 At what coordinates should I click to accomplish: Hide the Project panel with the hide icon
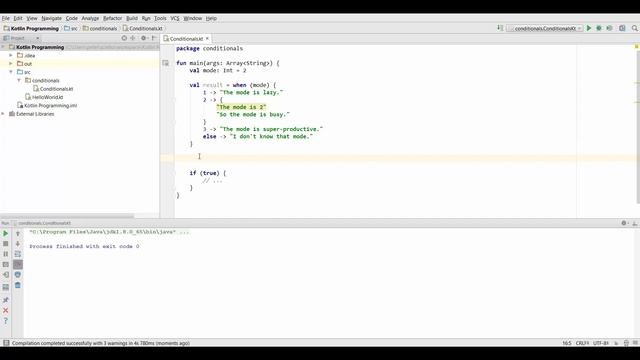pyautogui.click(x=154, y=38)
